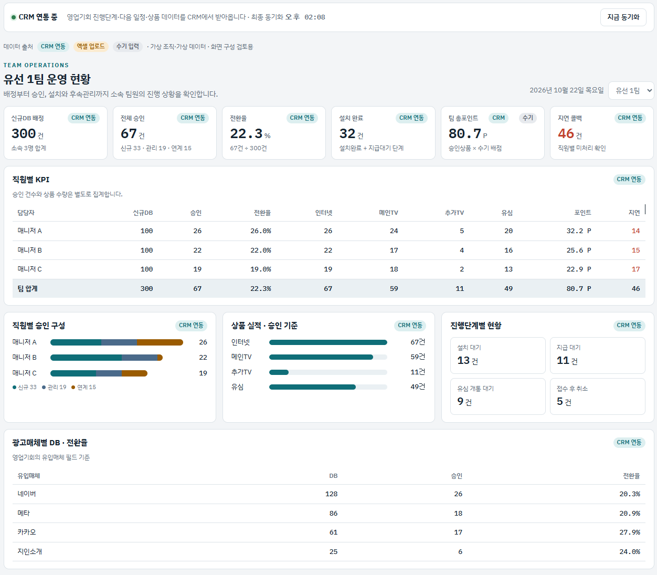
Task: Click the 포인트 column header
Action: coord(582,213)
